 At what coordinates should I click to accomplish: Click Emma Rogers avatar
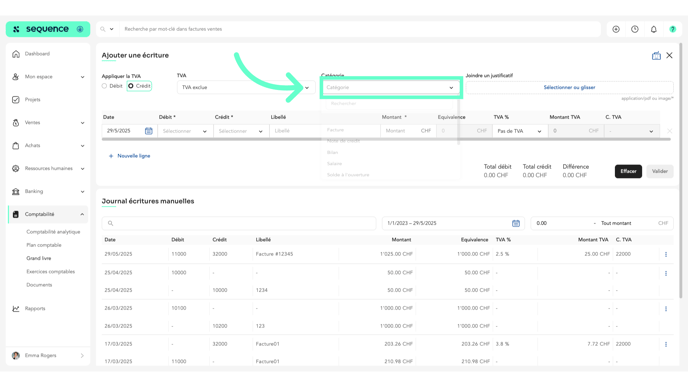point(16,355)
